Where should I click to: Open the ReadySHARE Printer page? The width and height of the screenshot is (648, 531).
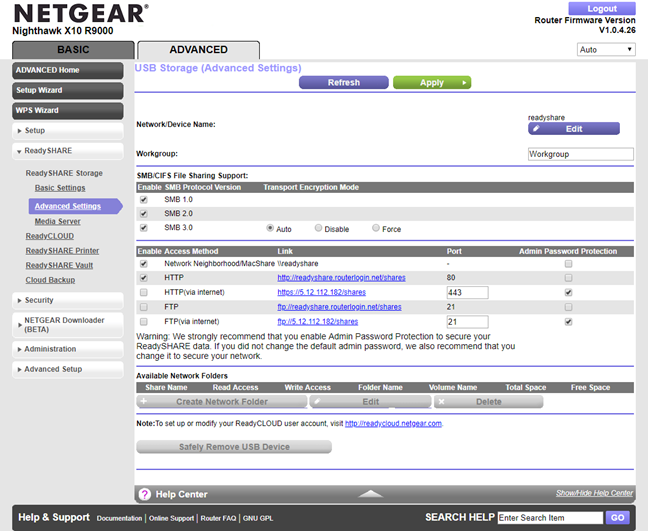pos(62,251)
